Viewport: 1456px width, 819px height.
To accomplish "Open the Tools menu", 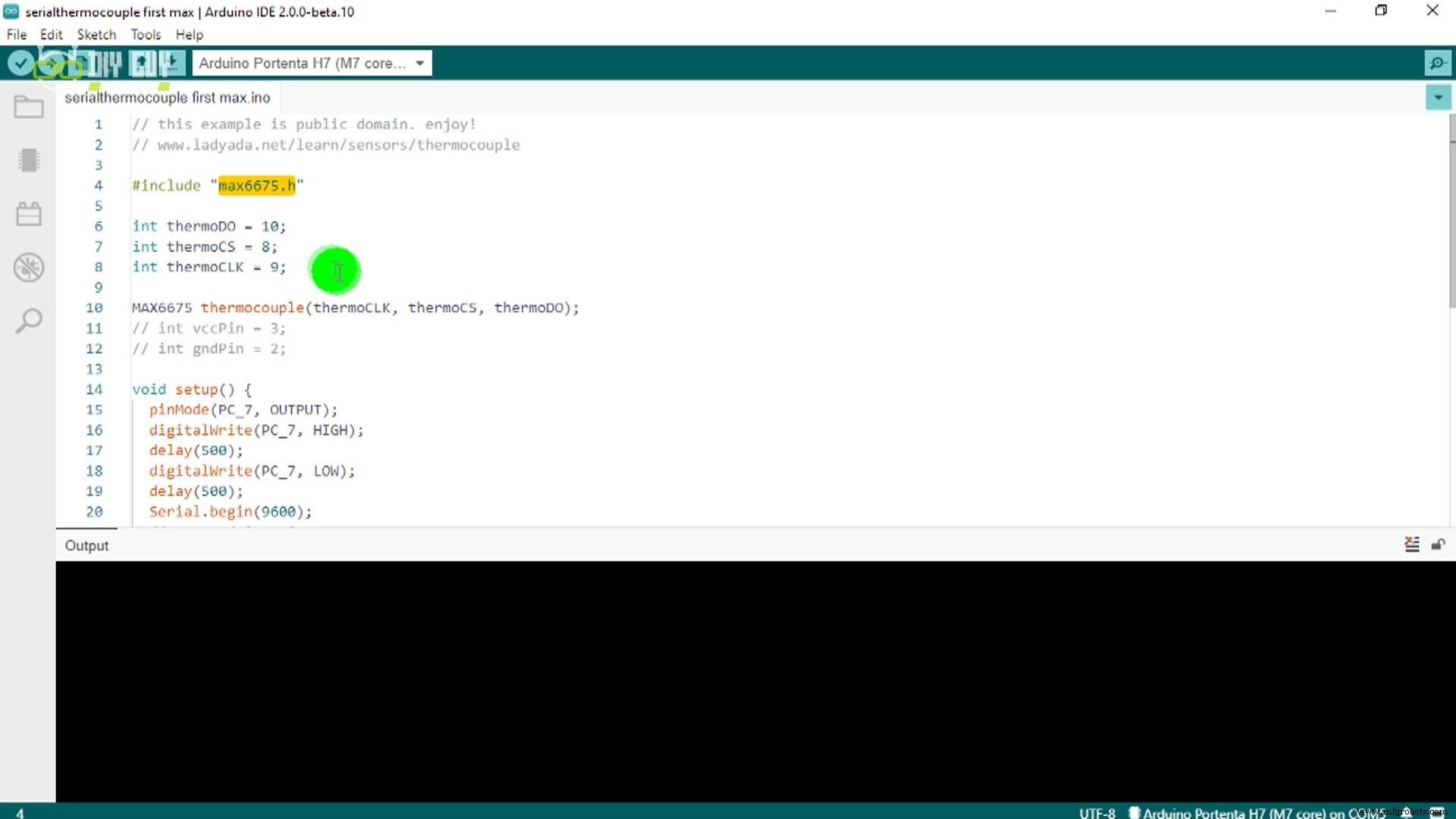I will (x=145, y=35).
